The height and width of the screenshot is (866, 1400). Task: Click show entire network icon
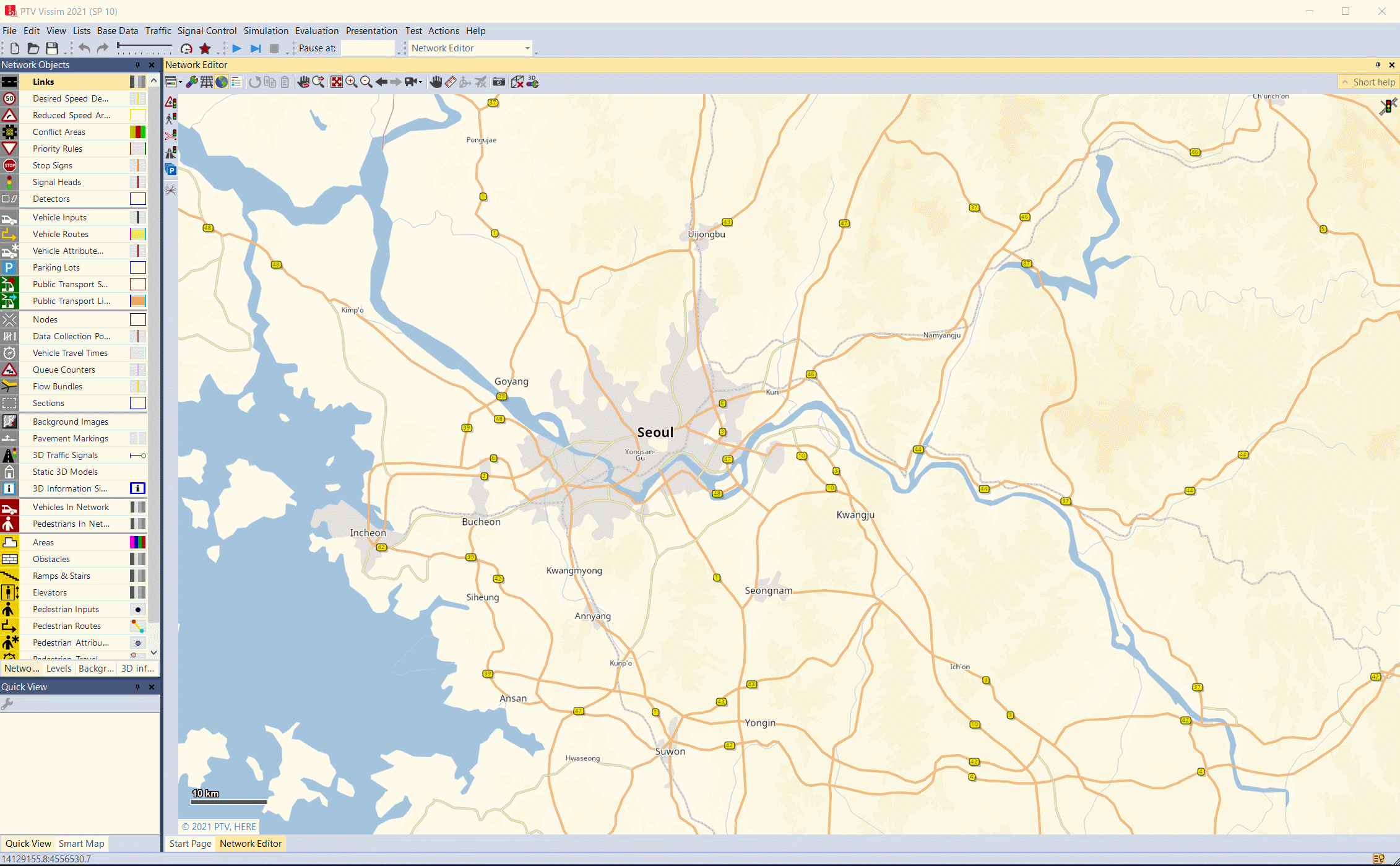coord(336,82)
